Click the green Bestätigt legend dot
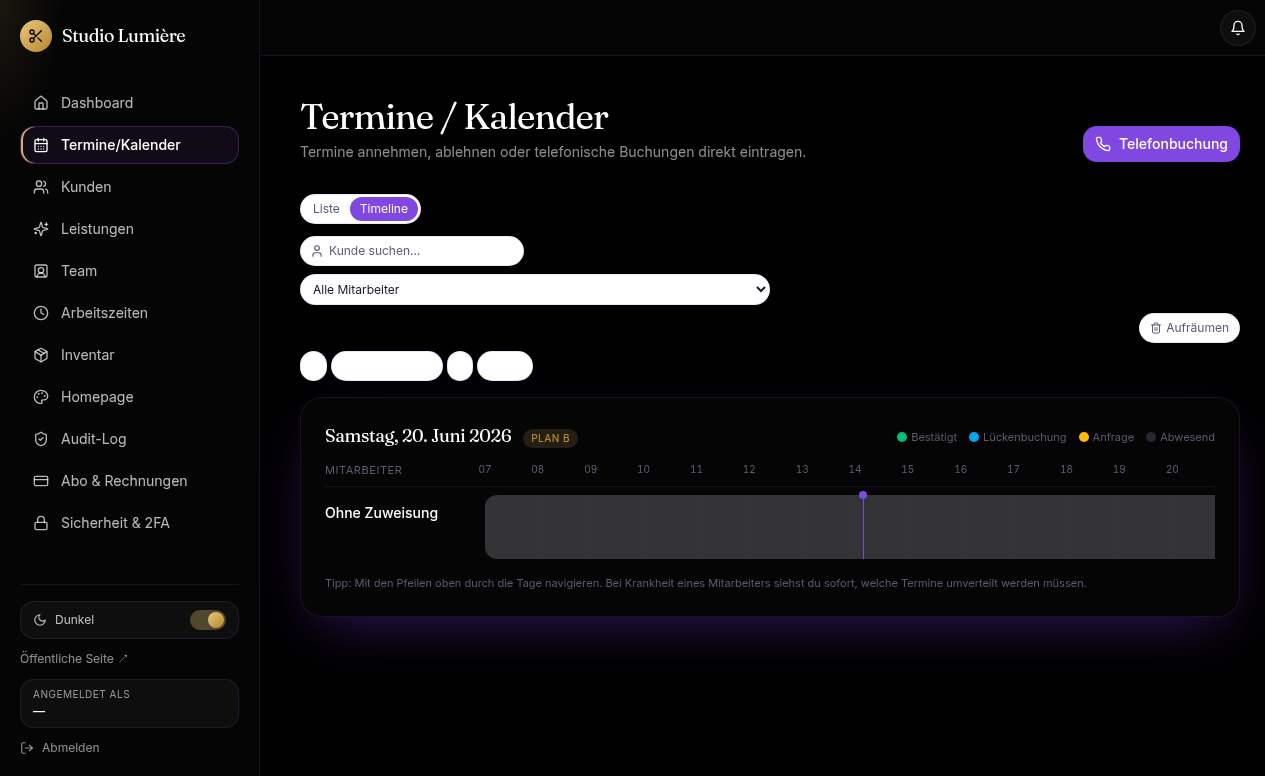The height and width of the screenshot is (776, 1265). click(902, 437)
